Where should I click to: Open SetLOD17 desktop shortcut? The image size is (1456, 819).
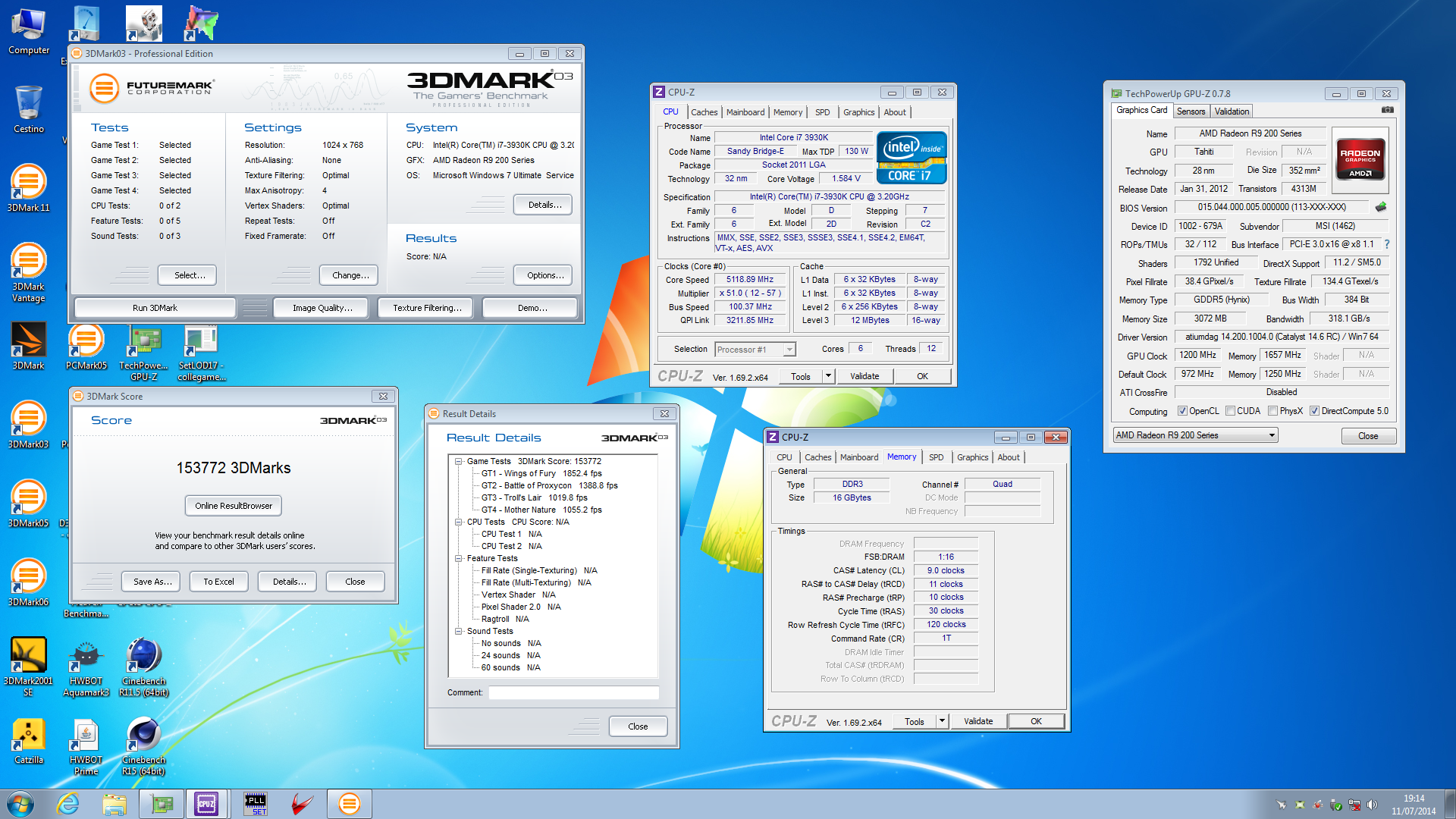[202, 352]
